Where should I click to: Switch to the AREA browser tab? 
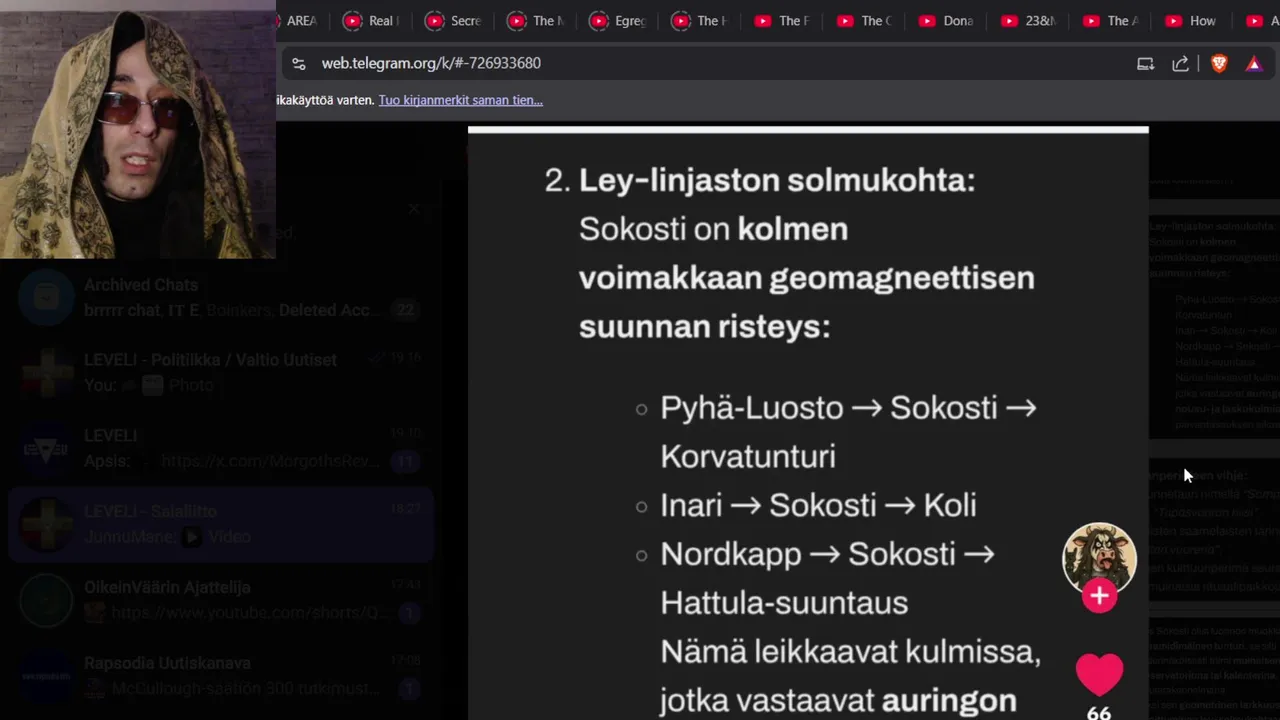point(300,20)
